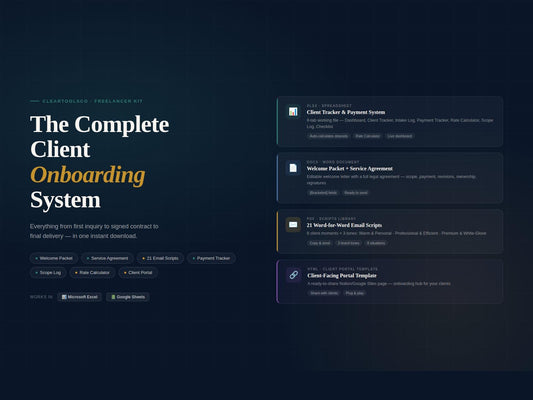Select the Rate Calculator pill on the left
533x400 pixels.
[x=92, y=273]
